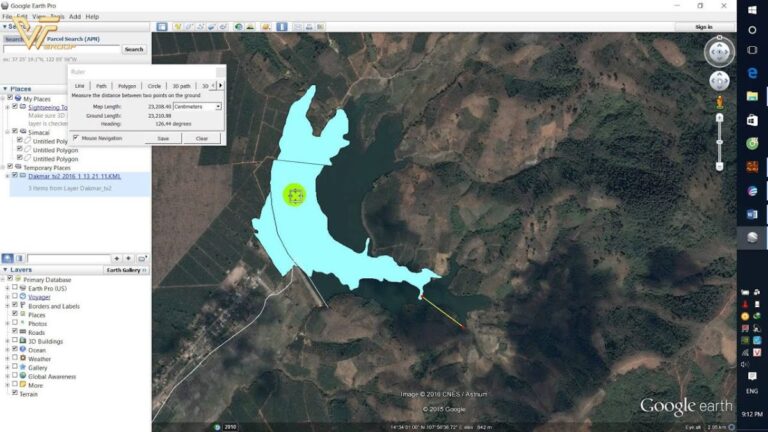Screen dimensions: 768x432
Task: Click the zoom slider handle
Action: coord(719,142)
